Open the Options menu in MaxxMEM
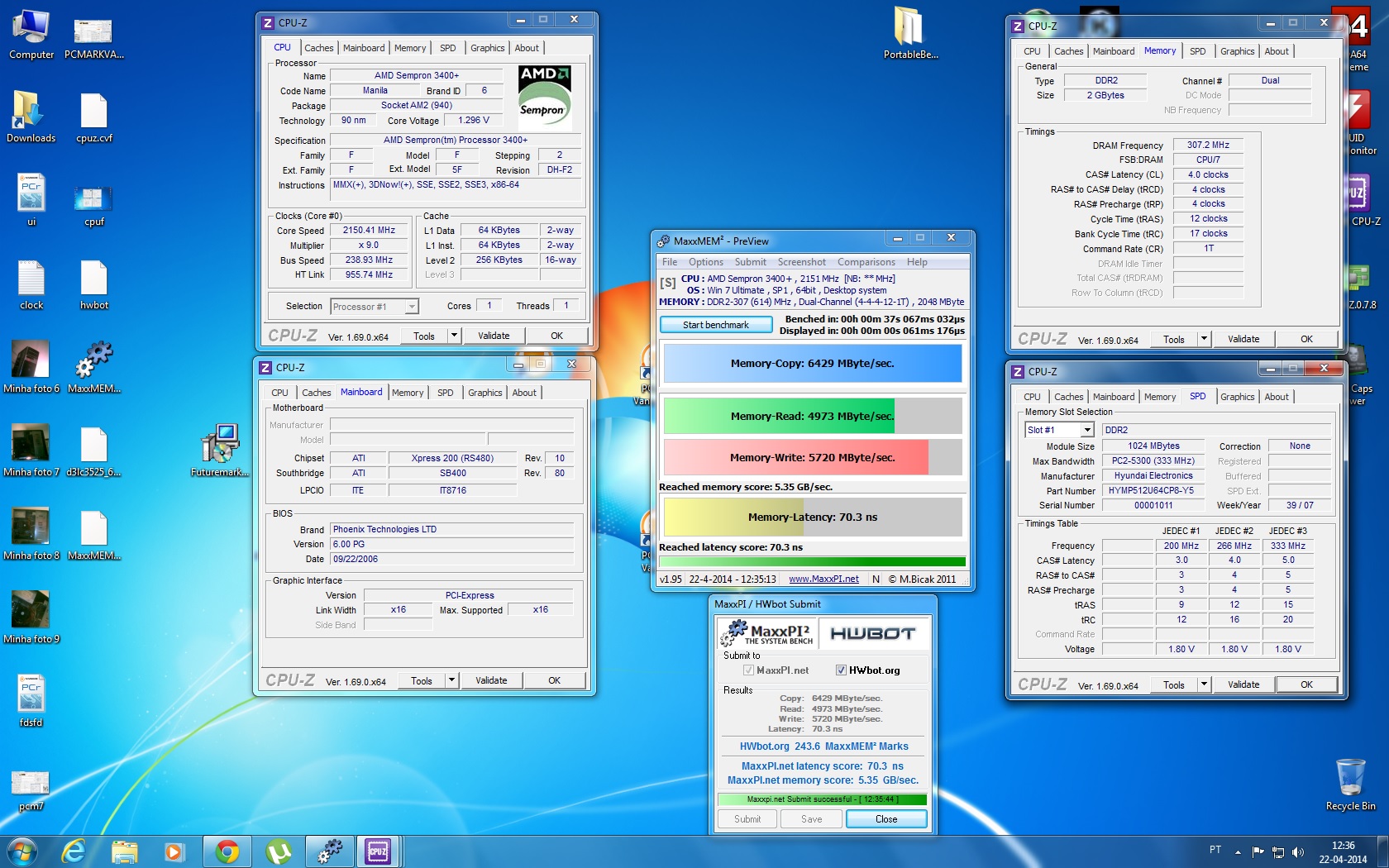 click(x=706, y=262)
